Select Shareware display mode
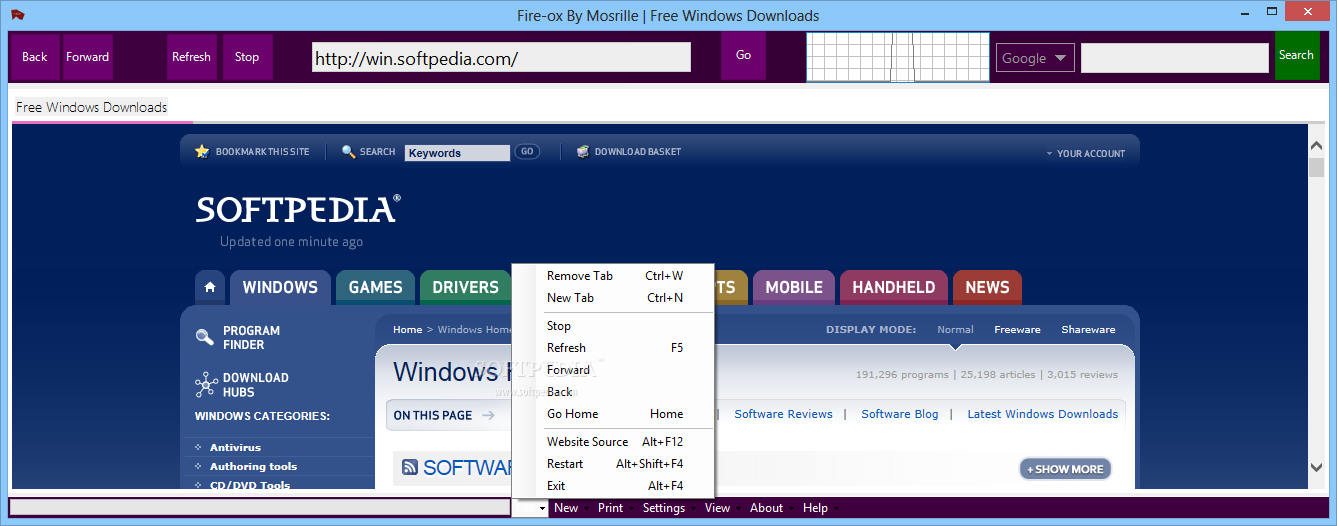 click(1088, 329)
